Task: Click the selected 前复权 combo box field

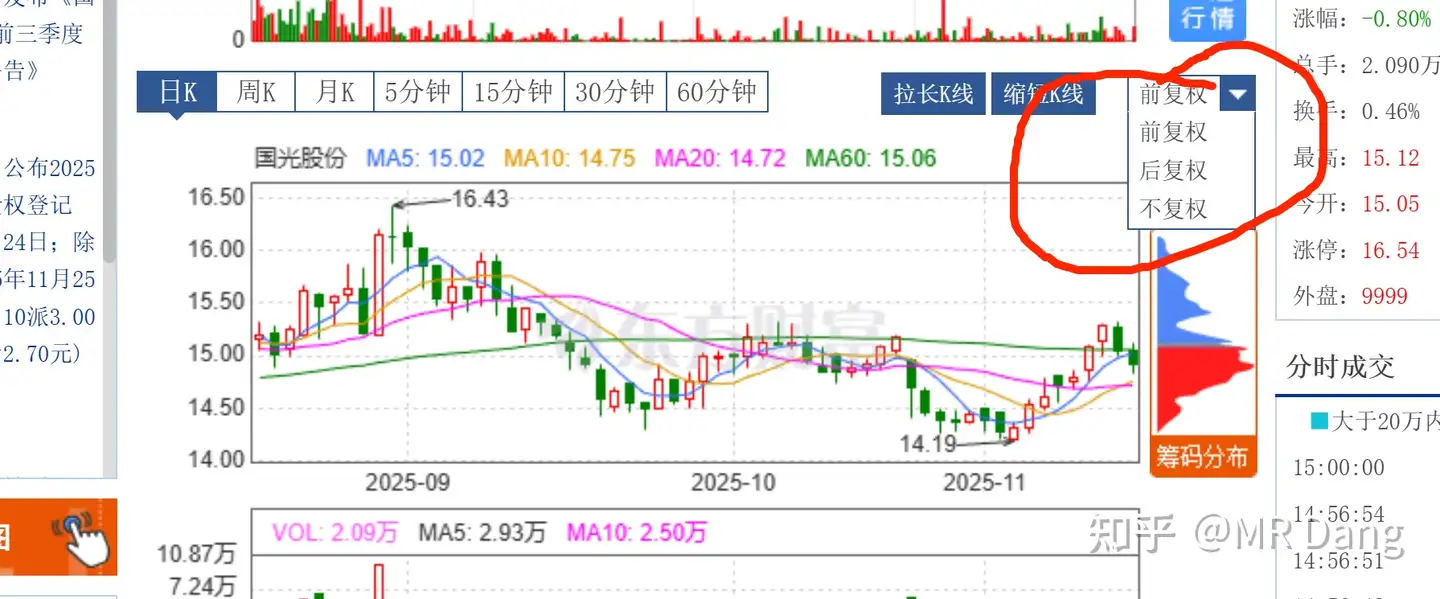Action: pyautogui.click(x=1174, y=95)
